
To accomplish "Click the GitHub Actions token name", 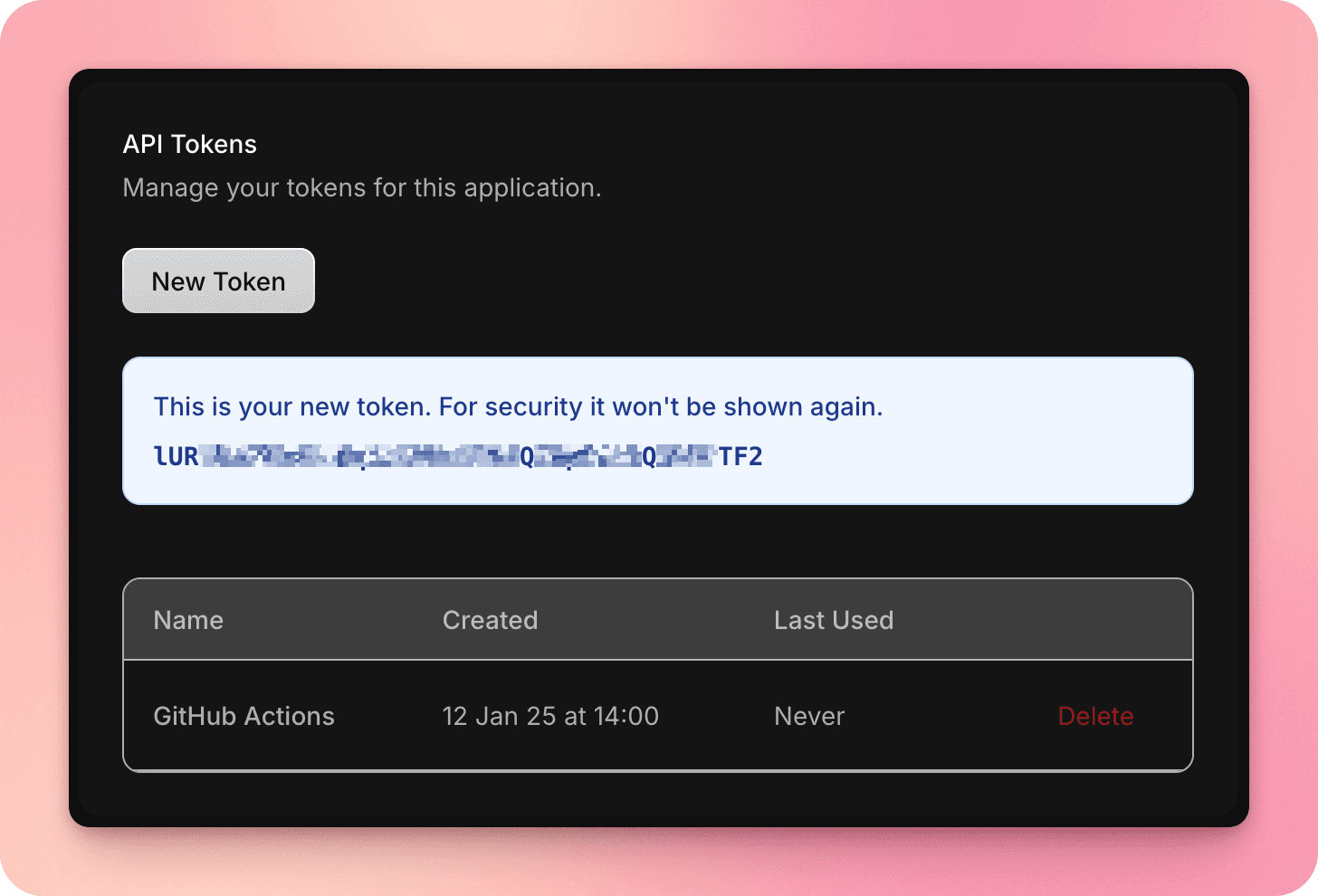I will [x=244, y=716].
